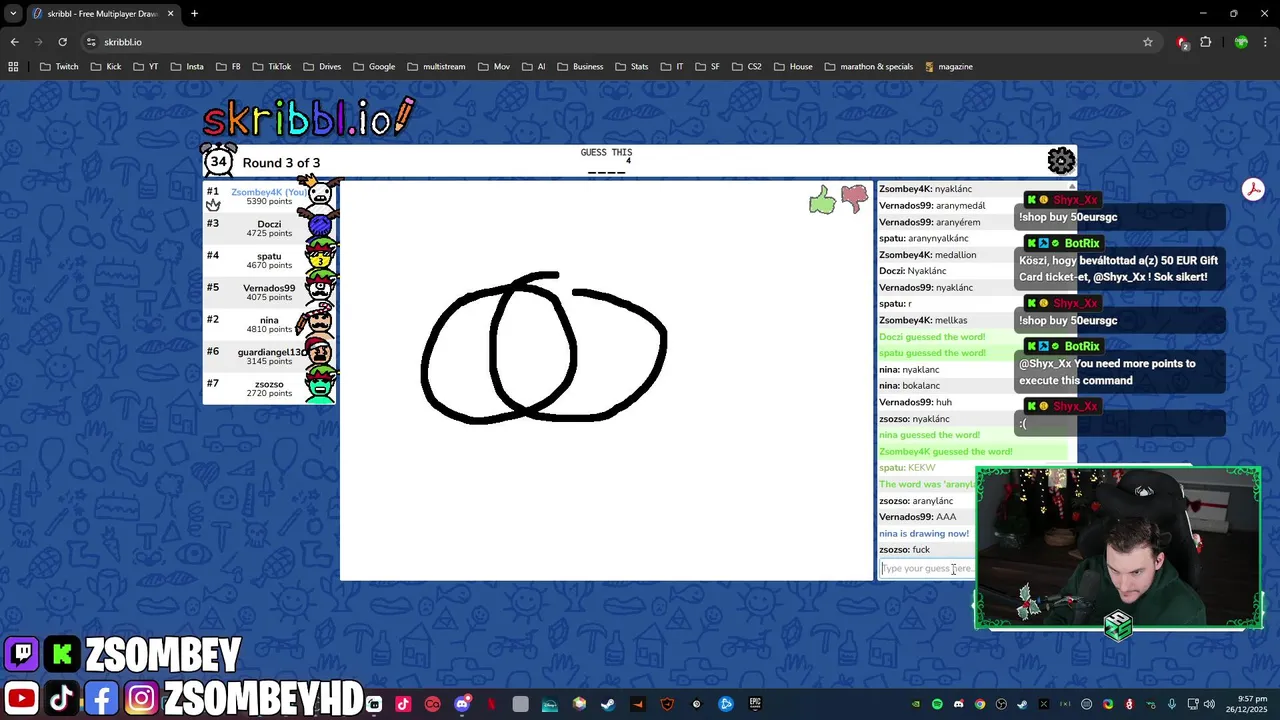Give the drawing a thumbs up
Screen dimensions: 1280x720
[x=822, y=200]
